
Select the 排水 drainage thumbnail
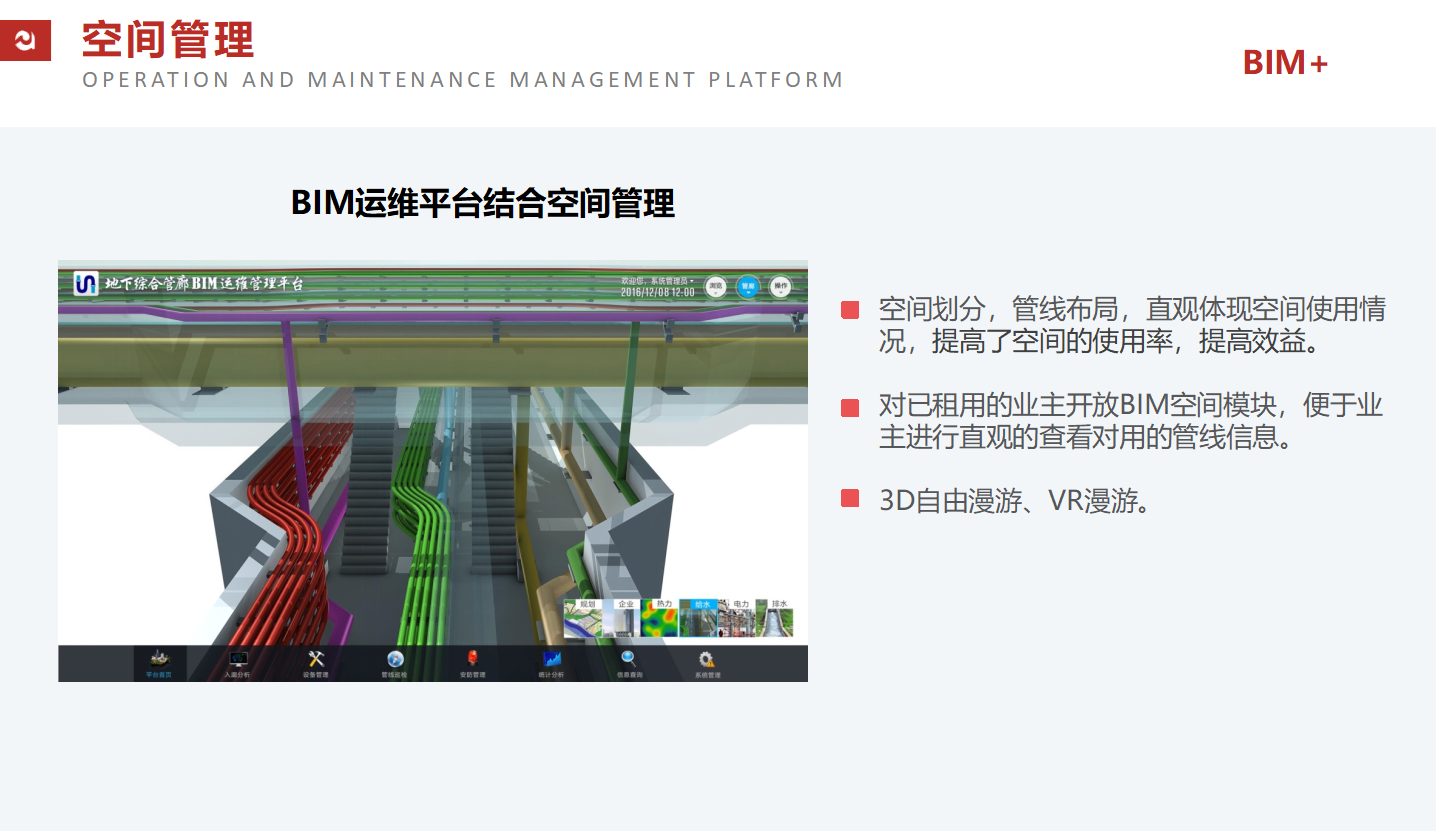pos(775,619)
